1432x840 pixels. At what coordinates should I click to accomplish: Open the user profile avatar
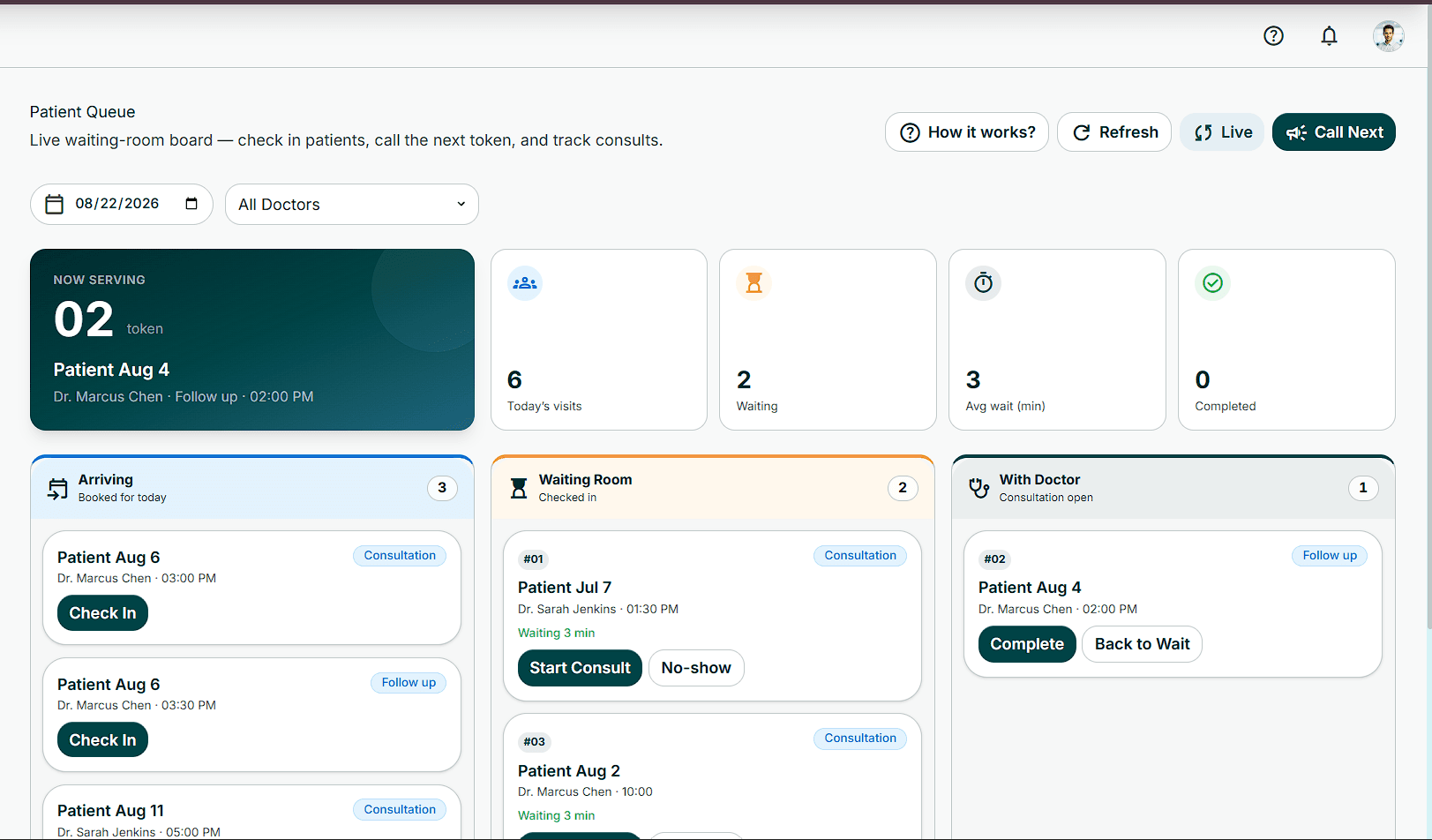tap(1388, 36)
